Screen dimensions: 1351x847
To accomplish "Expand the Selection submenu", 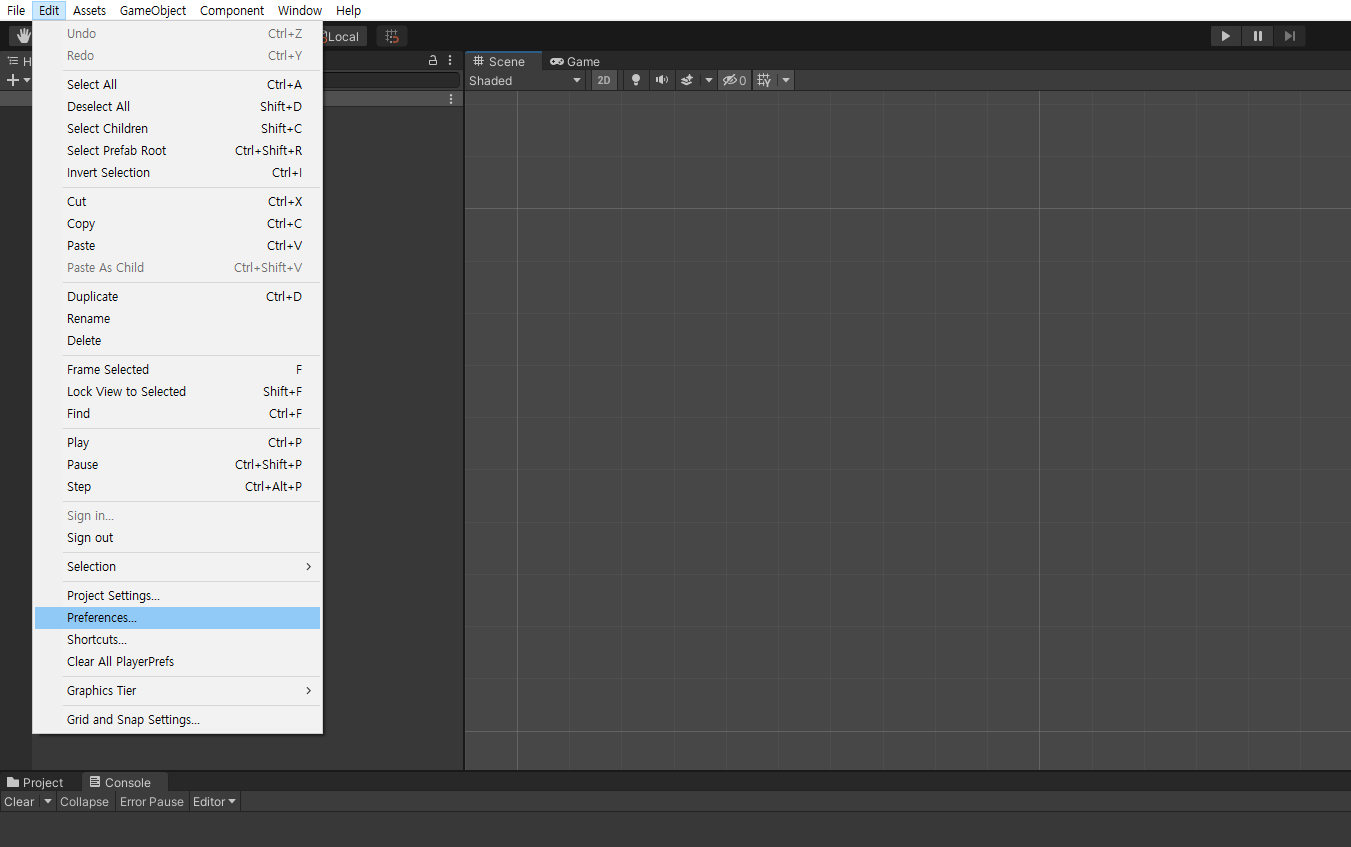I will (x=177, y=566).
